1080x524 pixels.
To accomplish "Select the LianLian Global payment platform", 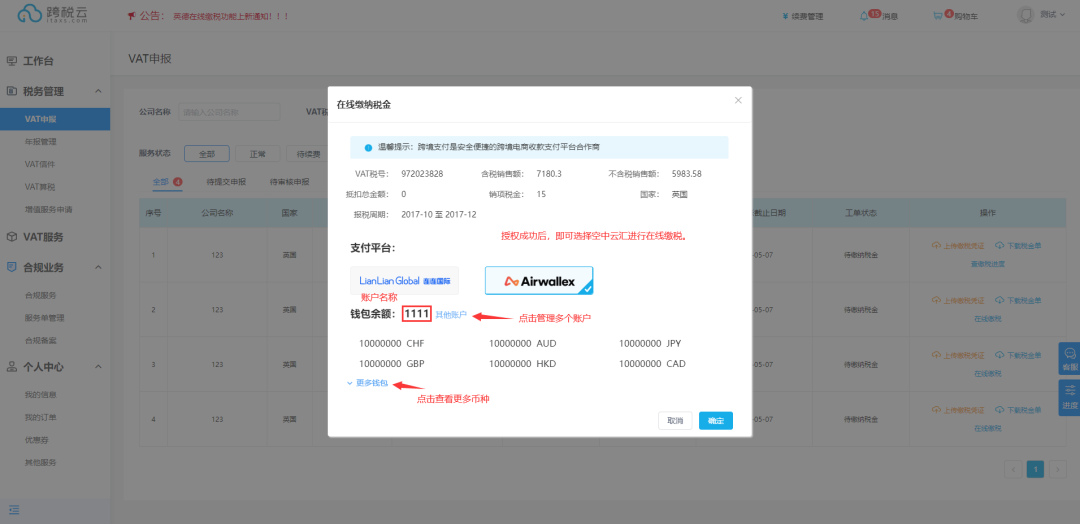I will point(404,281).
